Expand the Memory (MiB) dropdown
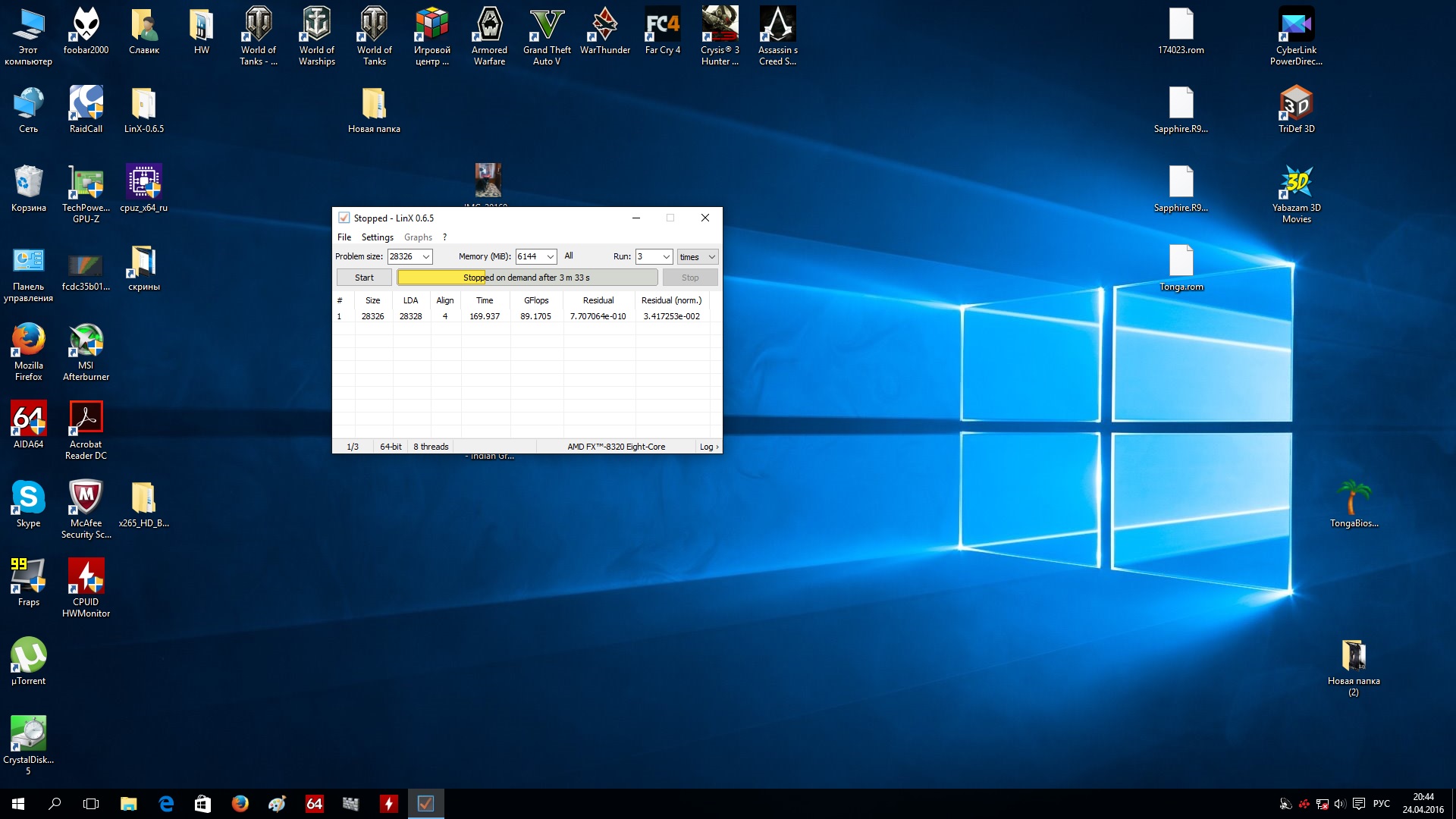The height and width of the screenshot is (819, 1456). pos(551,257)
